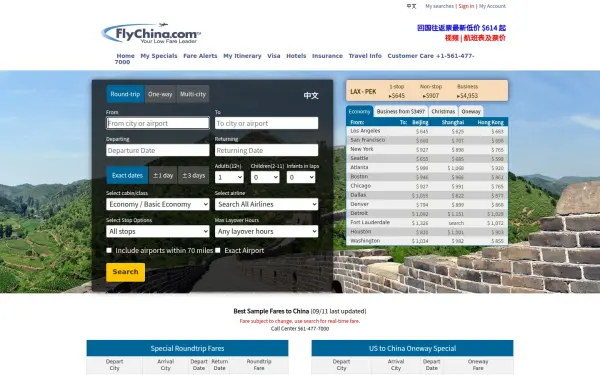Click Sign in link
Image resolution: width=600 pixels, height=375 pixels.
pyautogui.click(x=466, y=6)
